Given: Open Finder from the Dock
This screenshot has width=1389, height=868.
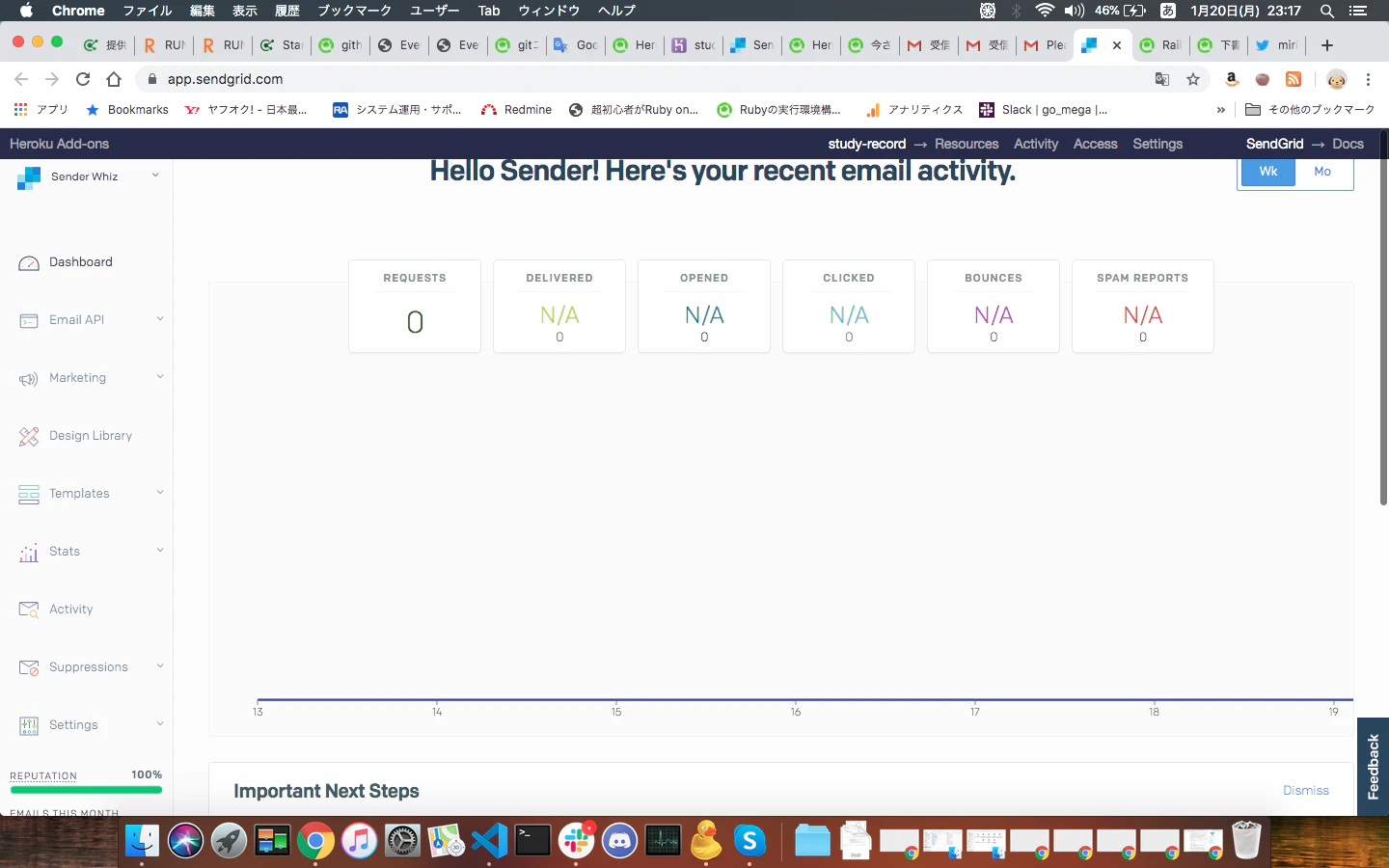Looking at the screenshot, I should 142,841.
